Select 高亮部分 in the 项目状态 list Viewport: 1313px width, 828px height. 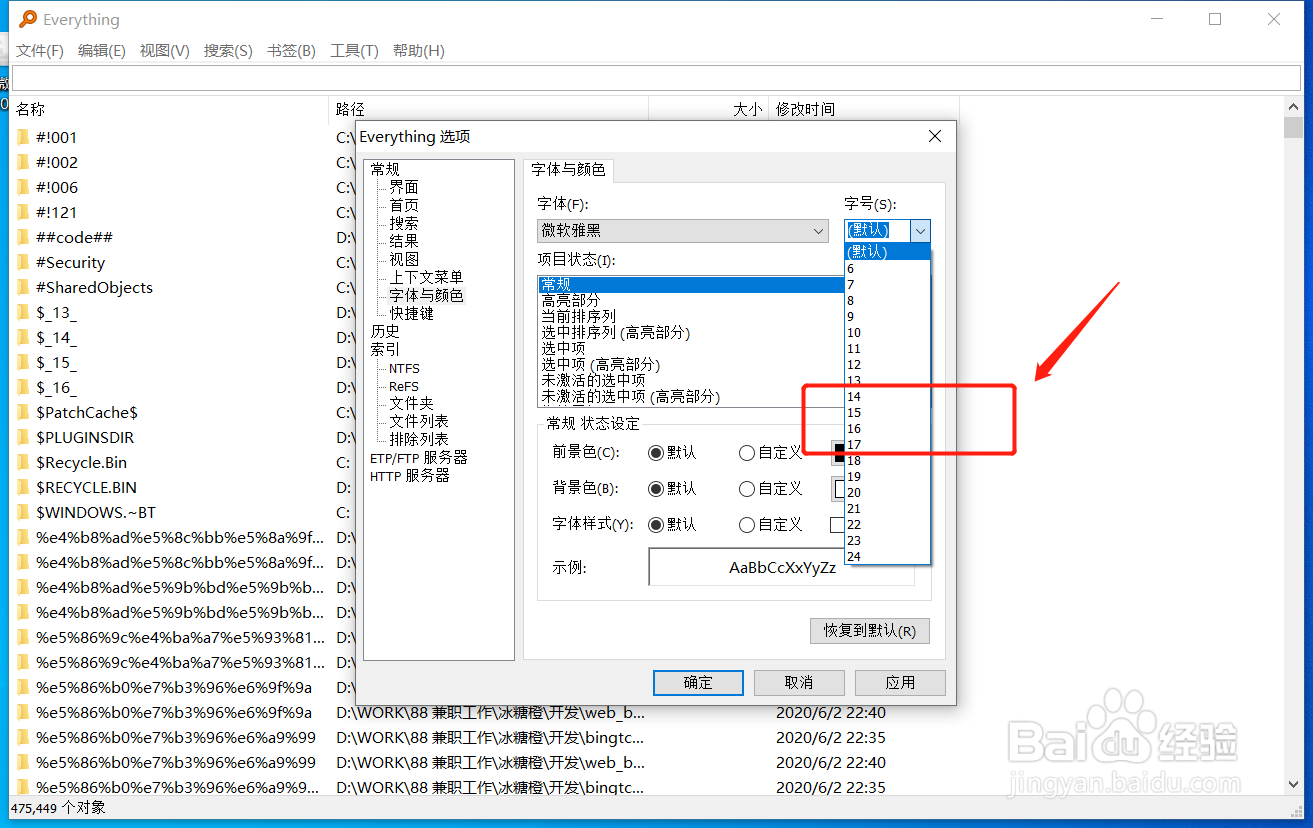pyautogui.click(x=570, y=300)
